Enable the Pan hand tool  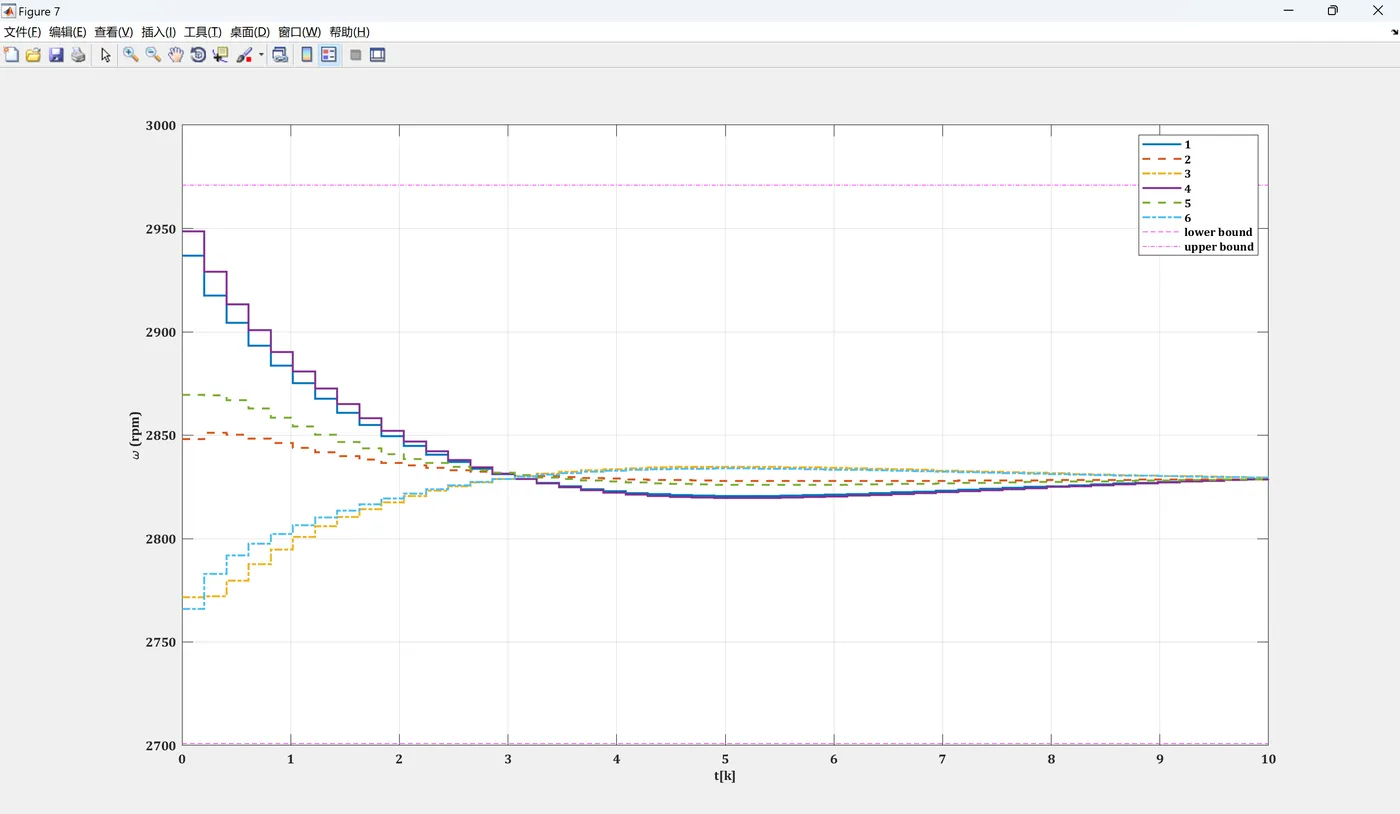point(176,55)
